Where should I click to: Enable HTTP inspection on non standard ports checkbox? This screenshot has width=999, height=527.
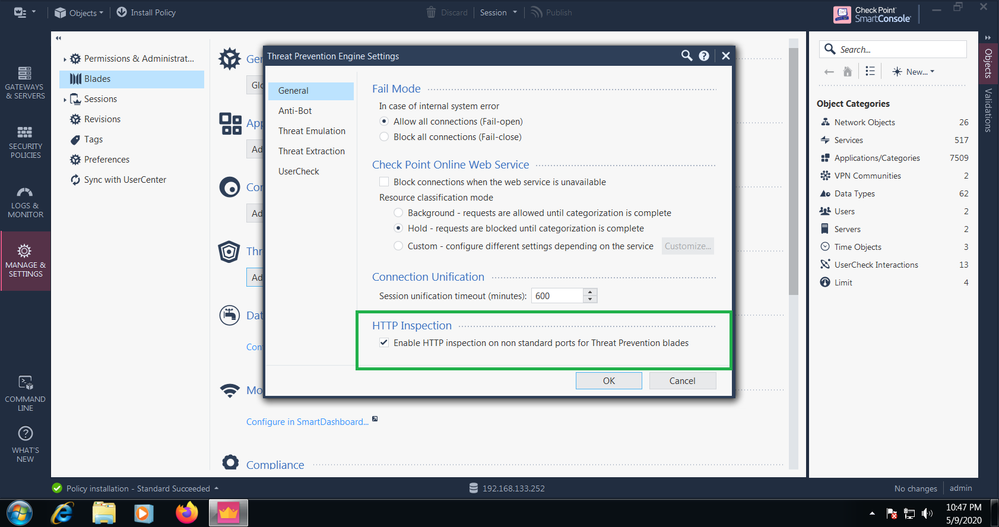point(384,343)
